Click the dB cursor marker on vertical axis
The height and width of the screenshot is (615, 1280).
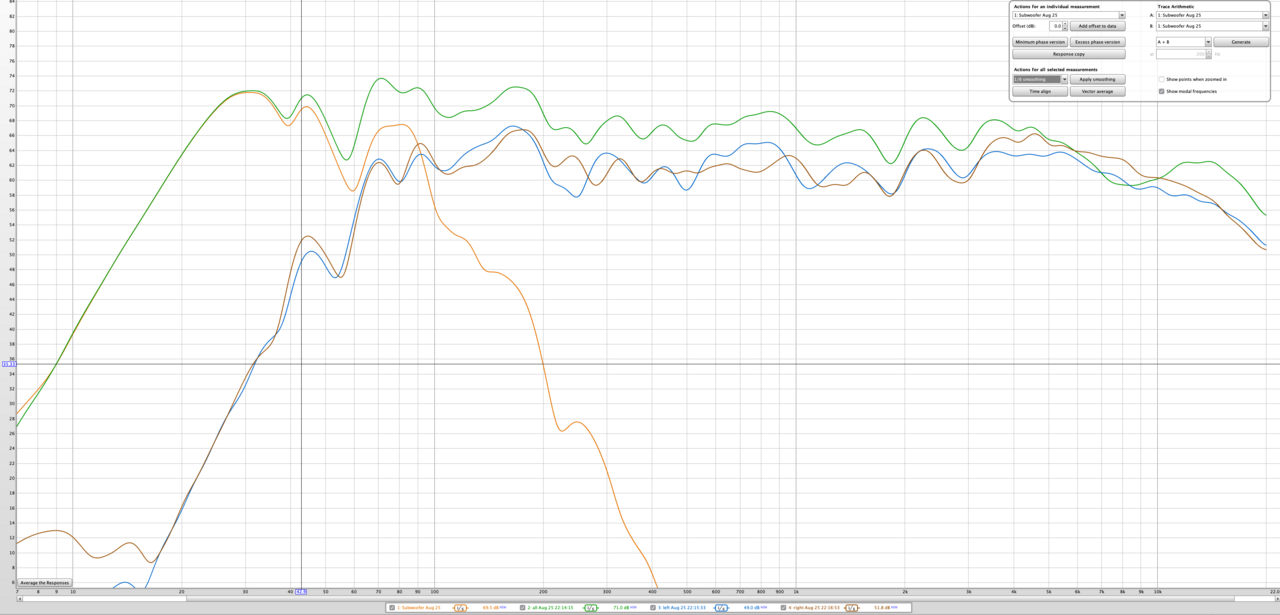8,364
